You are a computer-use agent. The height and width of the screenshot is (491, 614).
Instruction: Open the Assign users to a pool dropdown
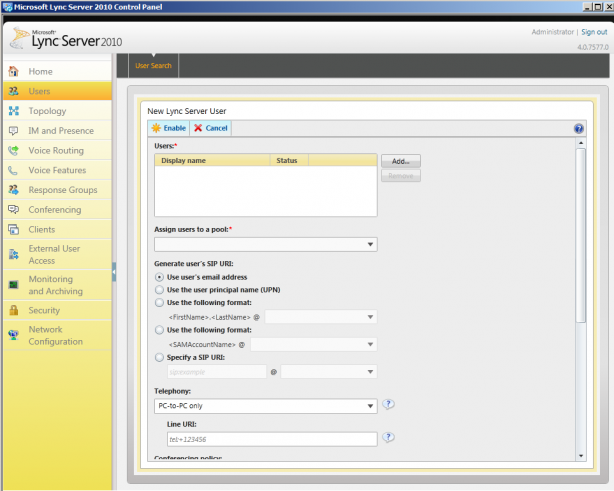pyautogui.click(x=266, y=244)
